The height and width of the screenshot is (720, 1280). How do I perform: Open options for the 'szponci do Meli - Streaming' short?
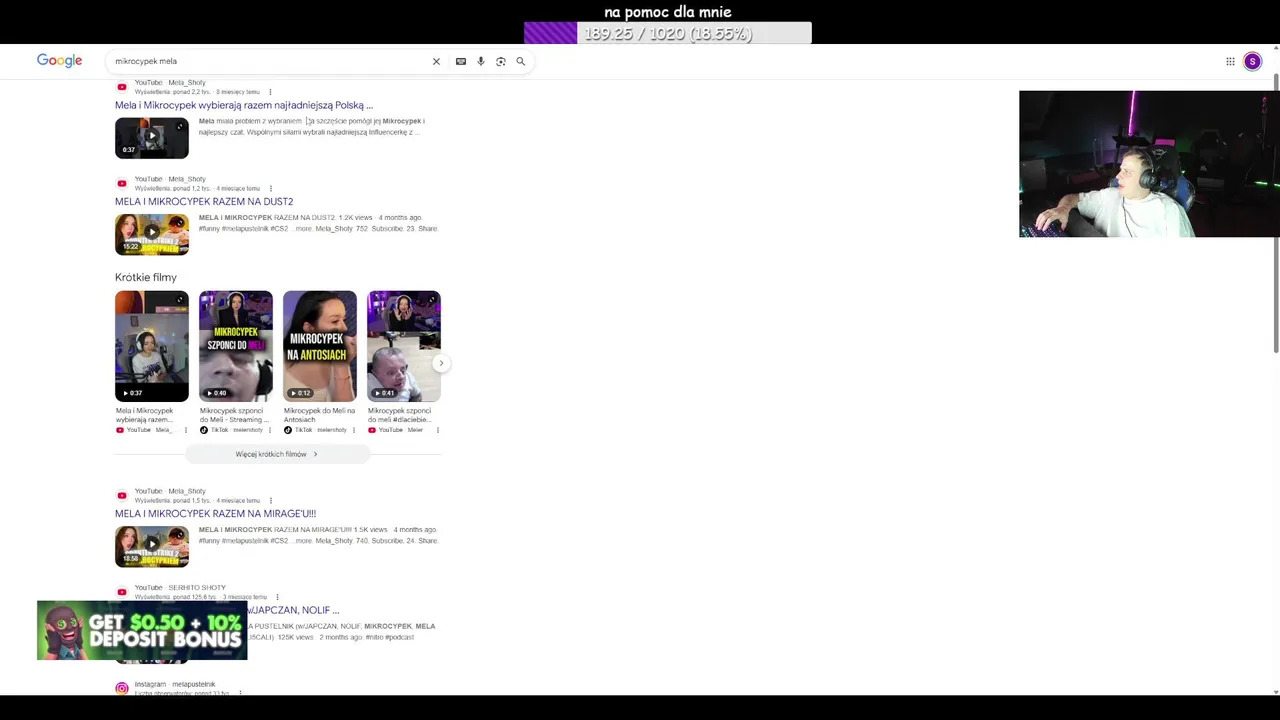(269, 430)
